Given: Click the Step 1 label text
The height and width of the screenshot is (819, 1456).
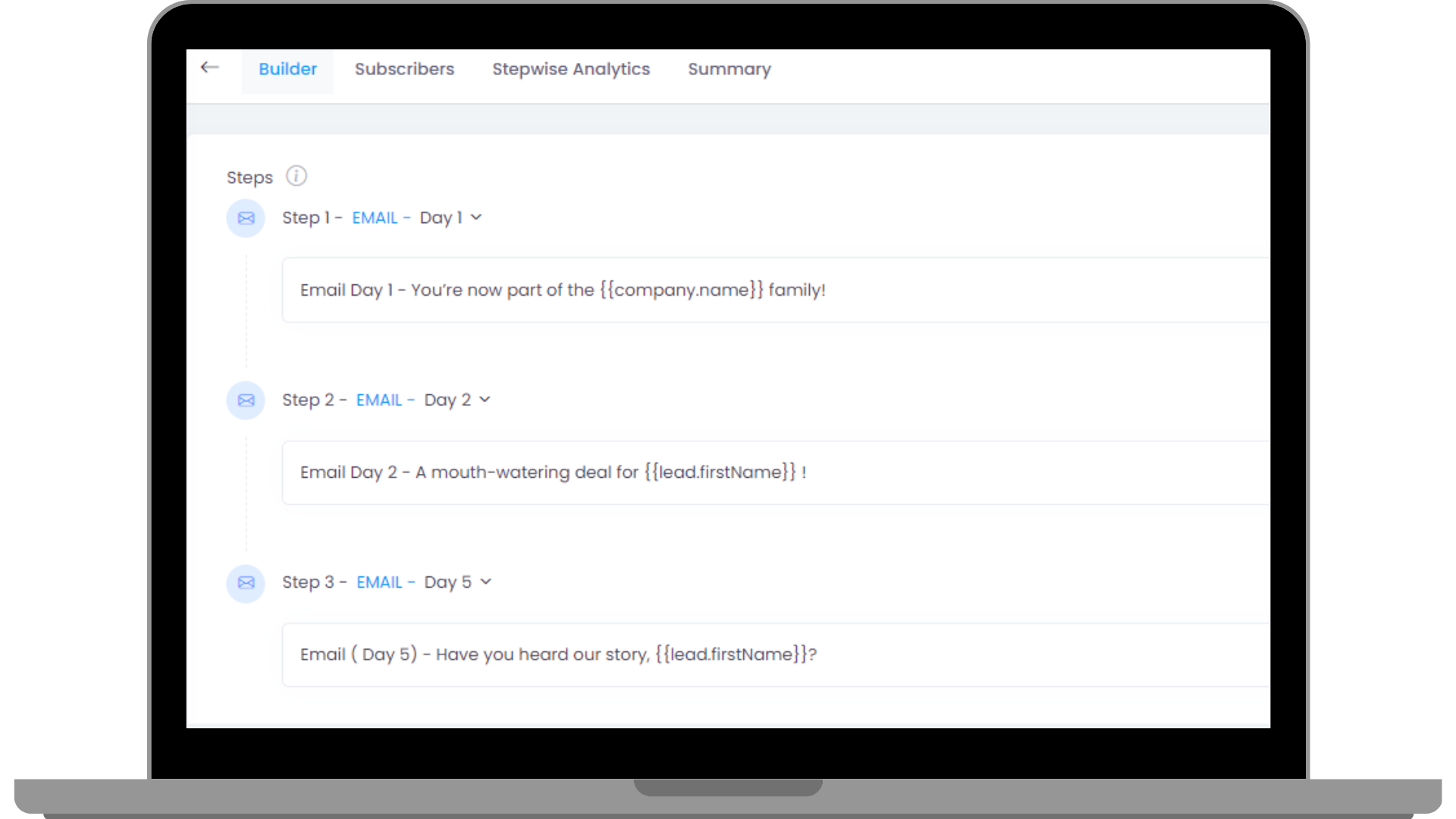Looking at the screenshot, I should point(306,218).
